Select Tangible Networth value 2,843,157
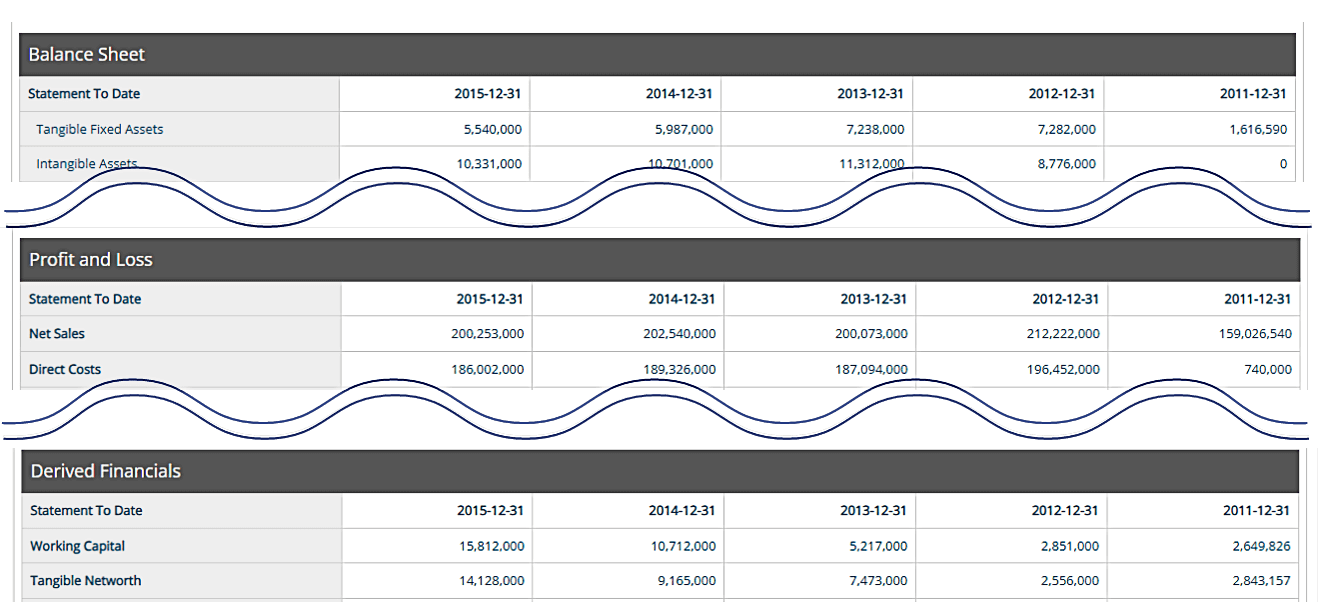Screen dimensions: 1318x602 (1261, 581)
